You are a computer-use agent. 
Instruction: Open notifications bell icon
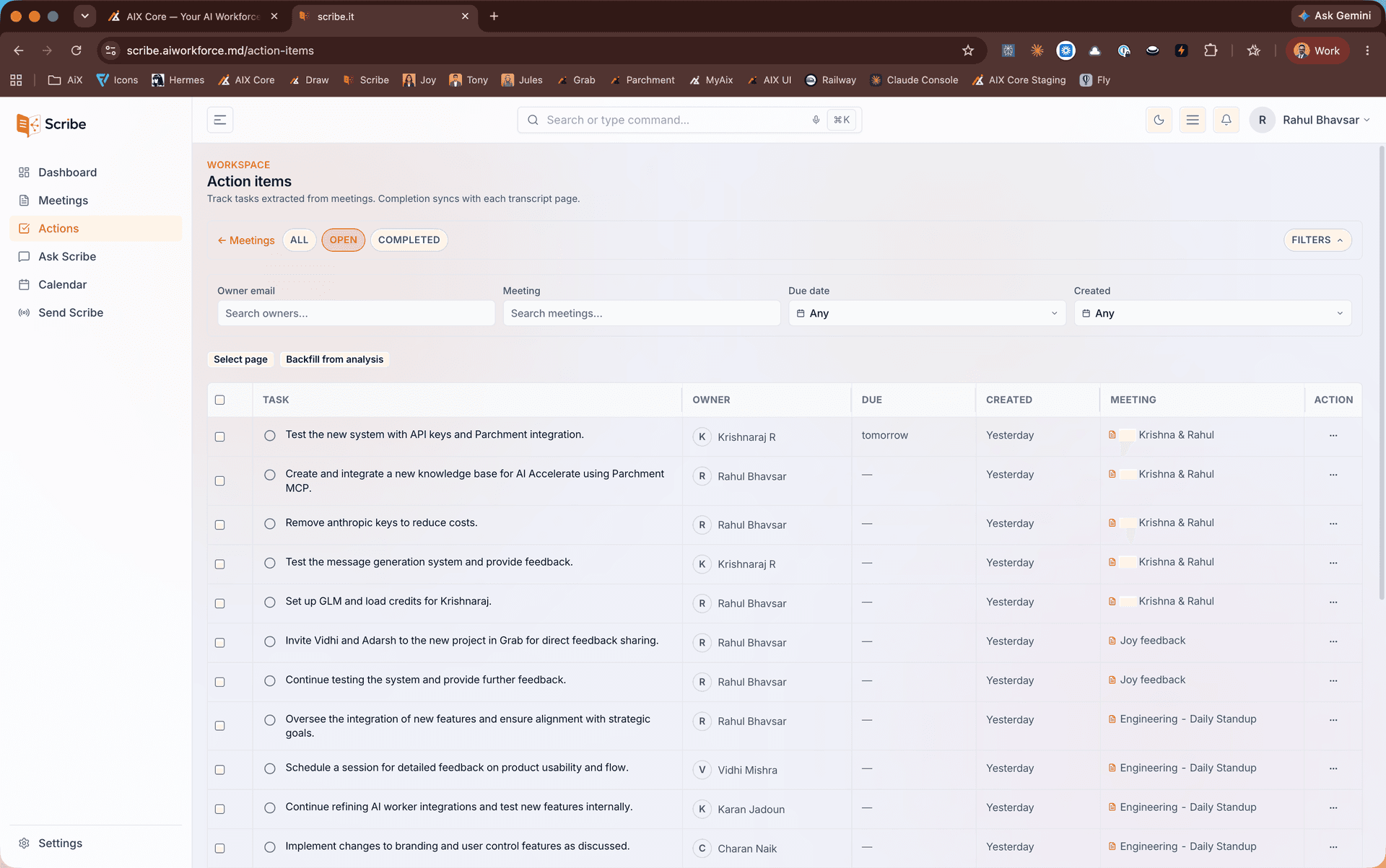(x=1226, y=120)
